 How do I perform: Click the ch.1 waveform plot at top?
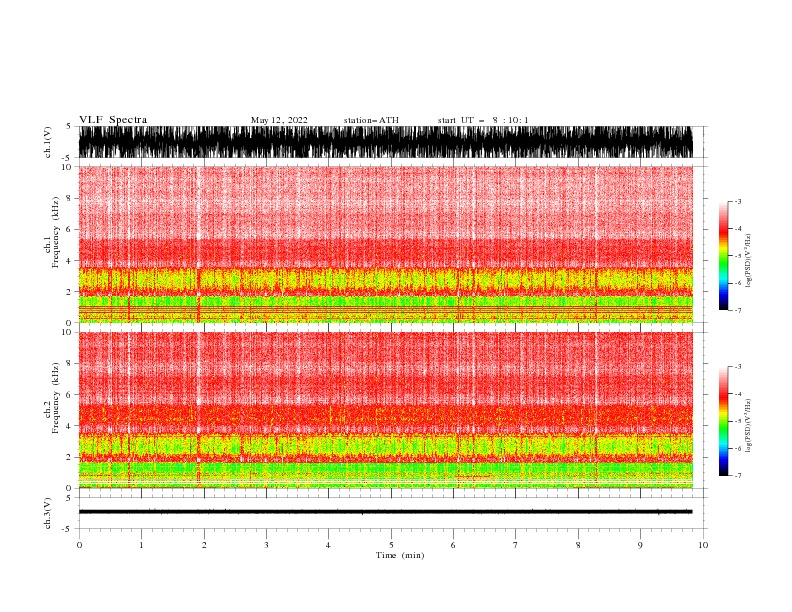pyautogui.click(x=386, y=142)
